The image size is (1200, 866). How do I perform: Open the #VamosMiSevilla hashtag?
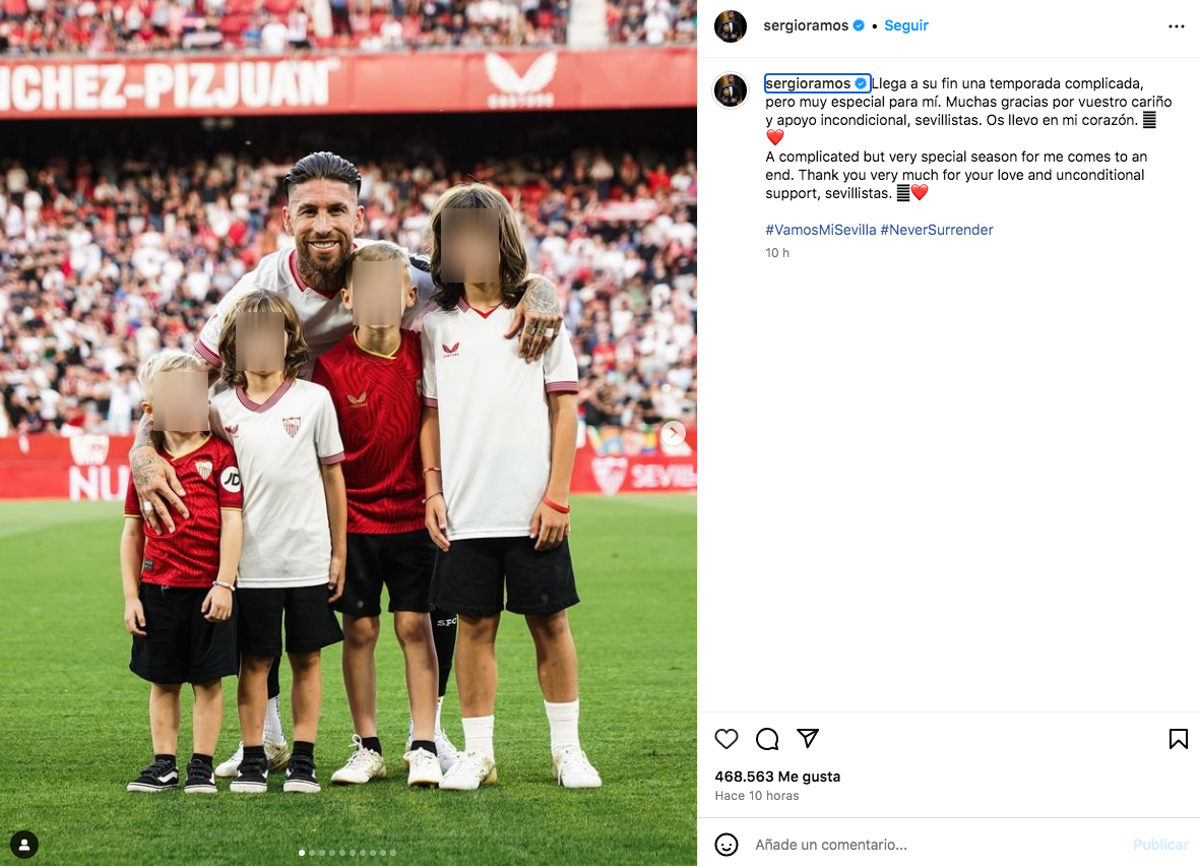(x=821, y=230)
